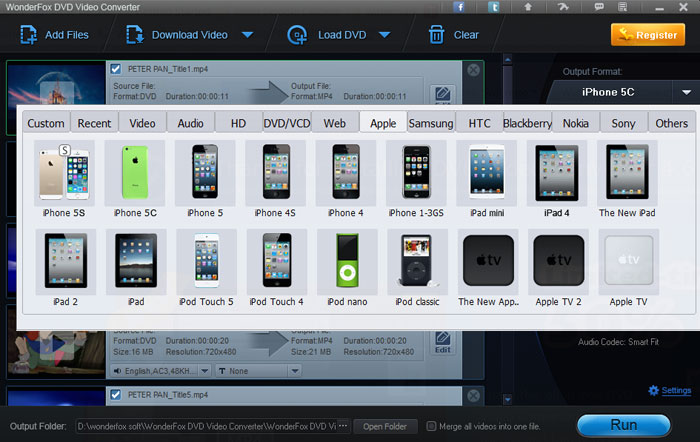The image size is (700, 442).
Task: Pick the iPad mini profile
Action: [487, 179]
